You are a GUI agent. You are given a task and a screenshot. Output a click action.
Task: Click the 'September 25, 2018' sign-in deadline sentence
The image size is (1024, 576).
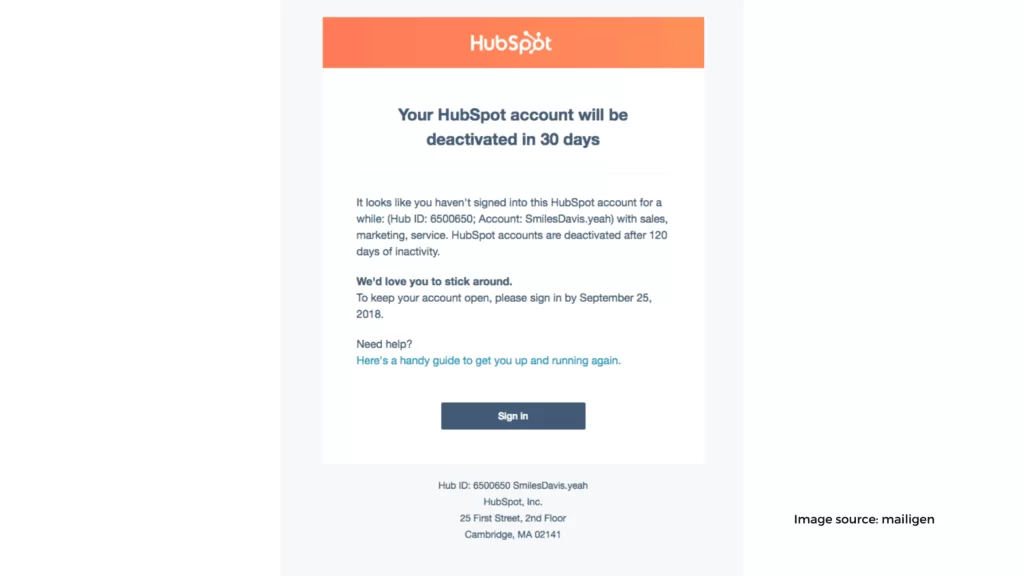(x=504, y=306)
